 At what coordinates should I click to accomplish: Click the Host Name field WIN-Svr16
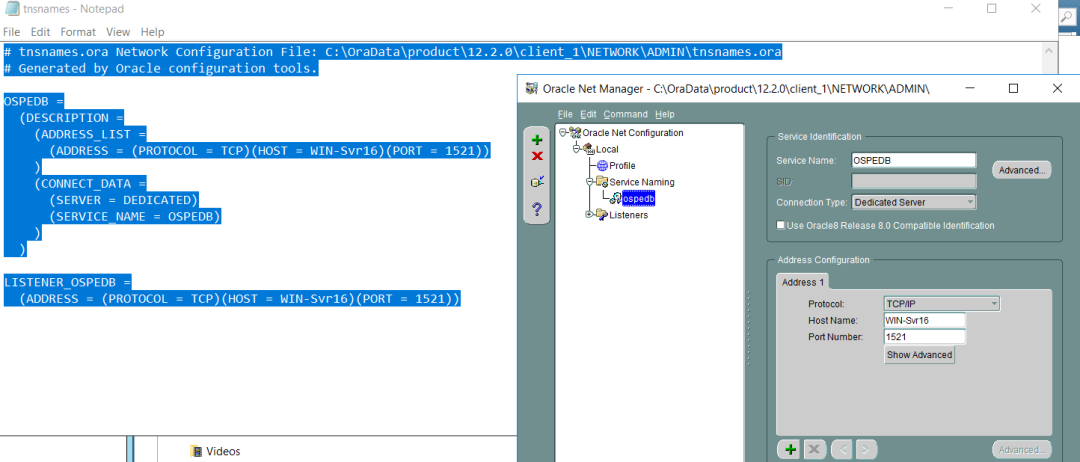[x=924, y=320]
